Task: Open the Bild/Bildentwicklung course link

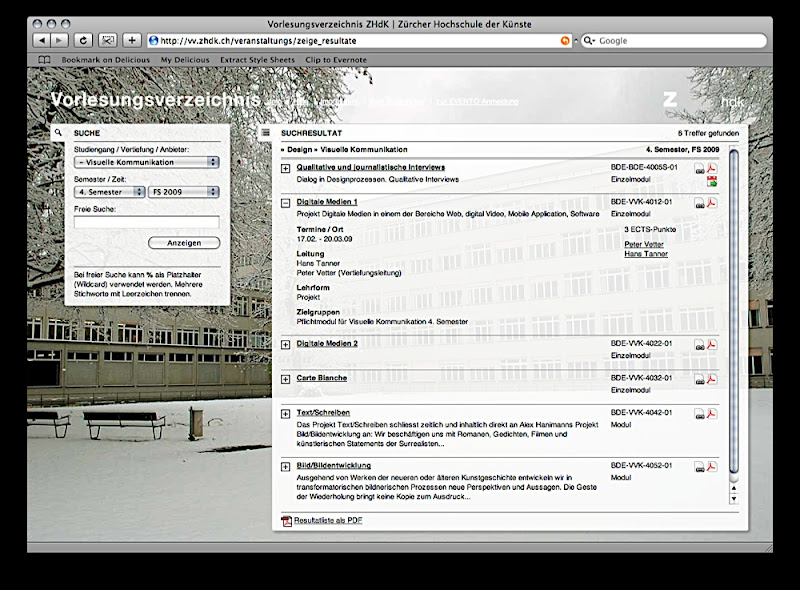Action: [334, 465]
